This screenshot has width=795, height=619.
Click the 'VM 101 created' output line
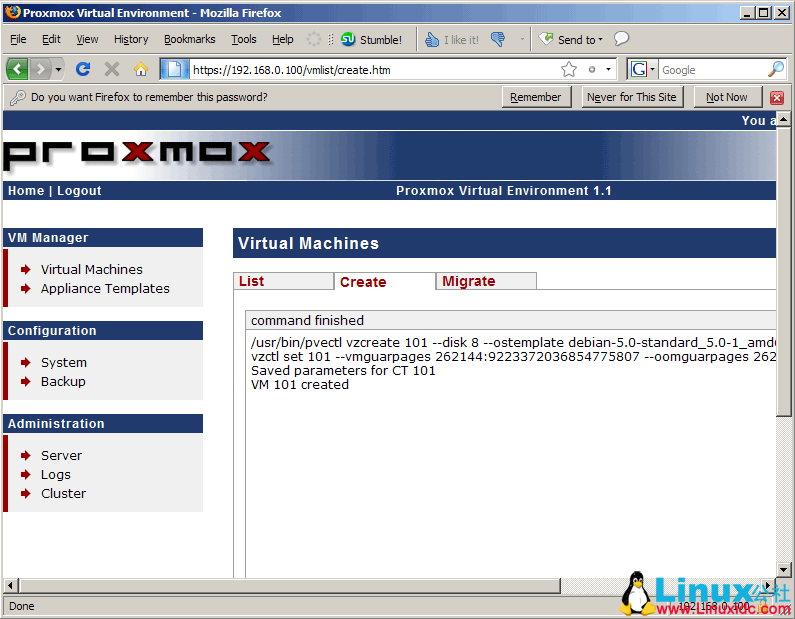click(x=300, y=385)
